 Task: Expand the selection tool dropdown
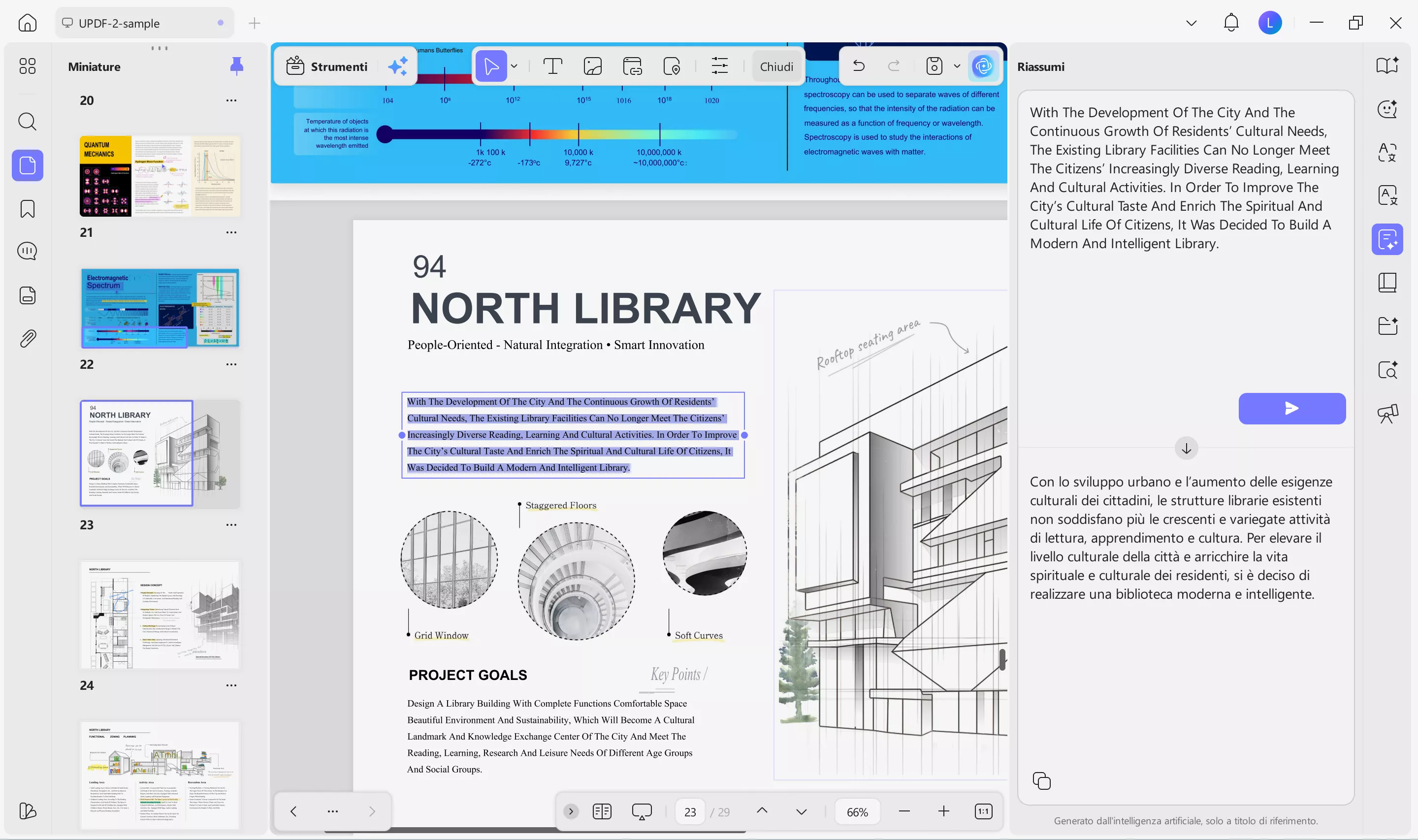click(x=515, y=65)
